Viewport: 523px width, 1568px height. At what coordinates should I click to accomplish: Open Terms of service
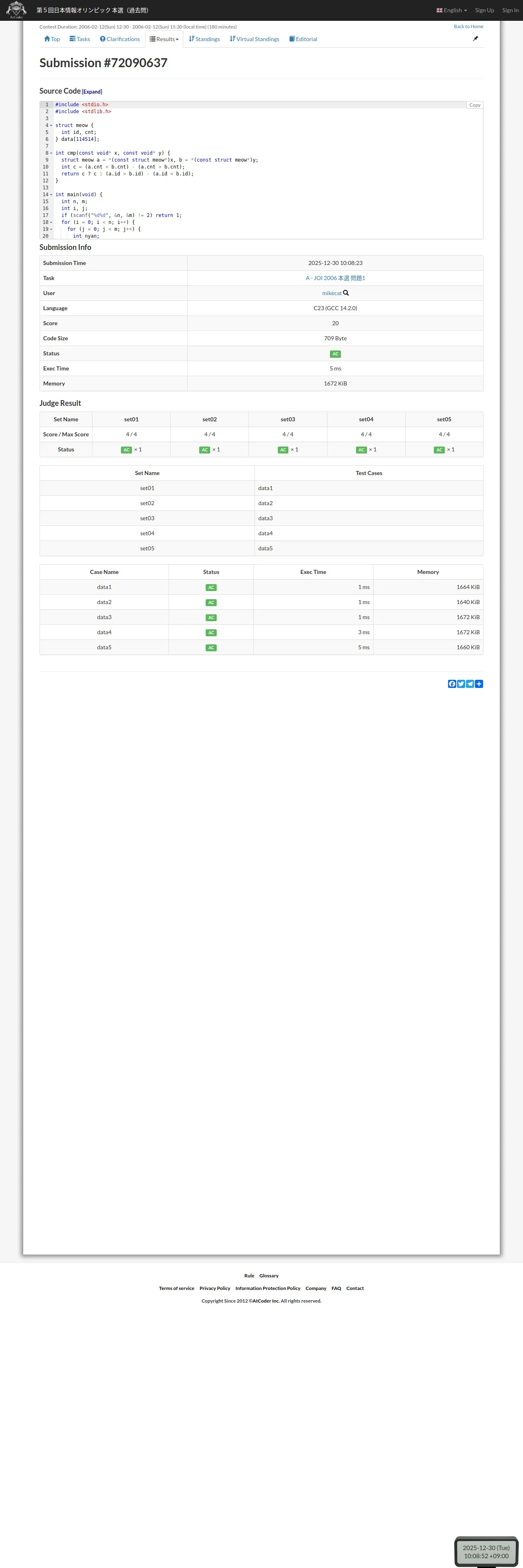[x=176, y=1289]
